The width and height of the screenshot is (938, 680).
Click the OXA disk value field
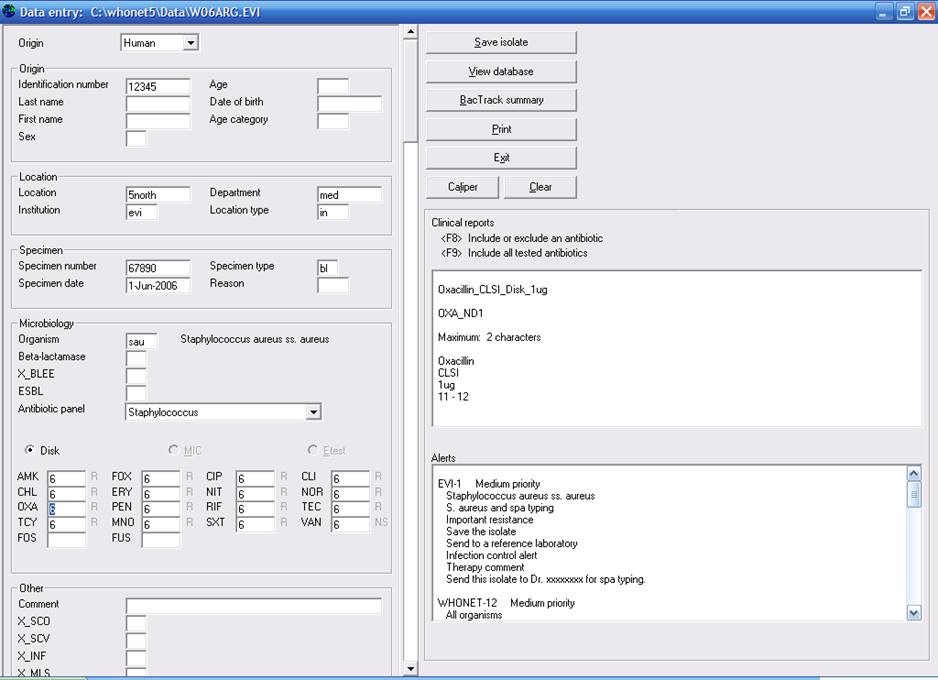(66, 508)
